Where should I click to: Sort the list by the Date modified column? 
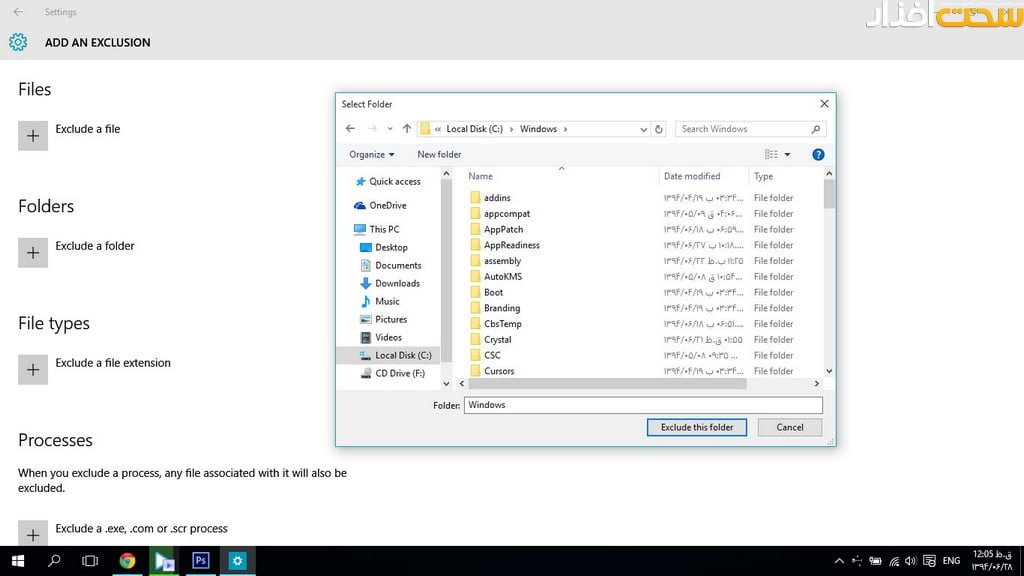pyautogui.click(x=692, y=176)
